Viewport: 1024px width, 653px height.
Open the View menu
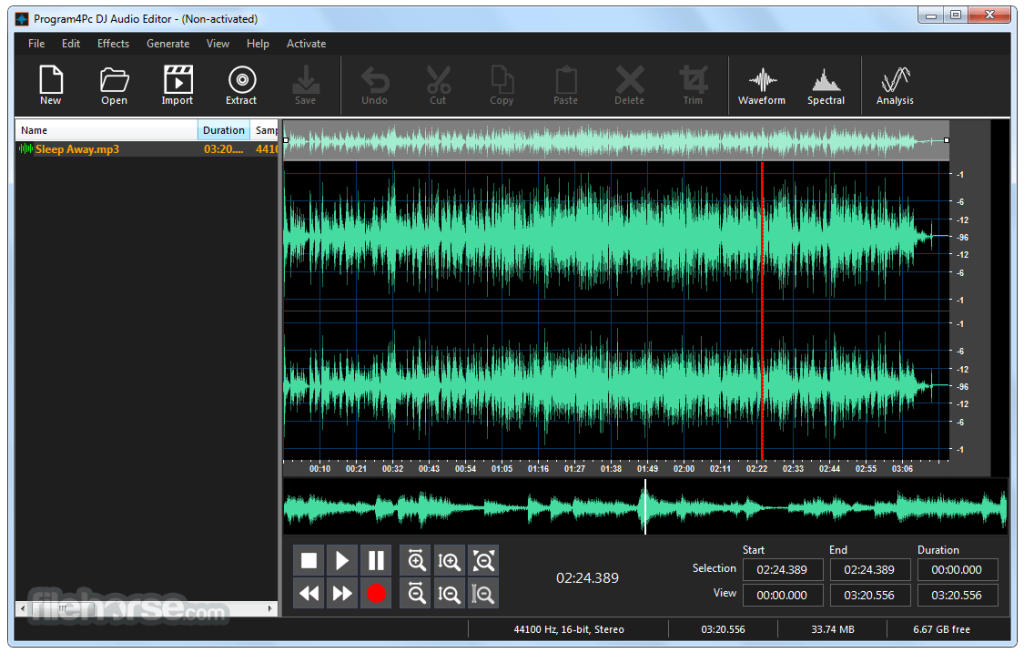coord(218,44)
